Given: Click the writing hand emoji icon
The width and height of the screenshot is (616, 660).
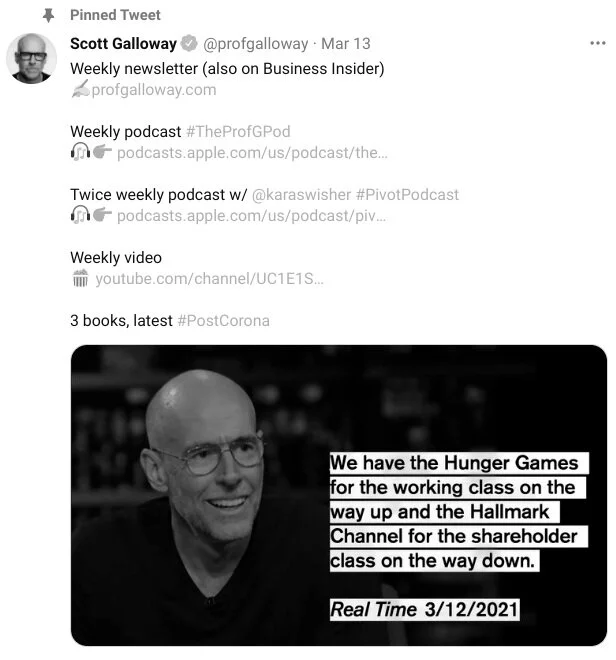Looking at the screenshot, I should pos(80,89).
